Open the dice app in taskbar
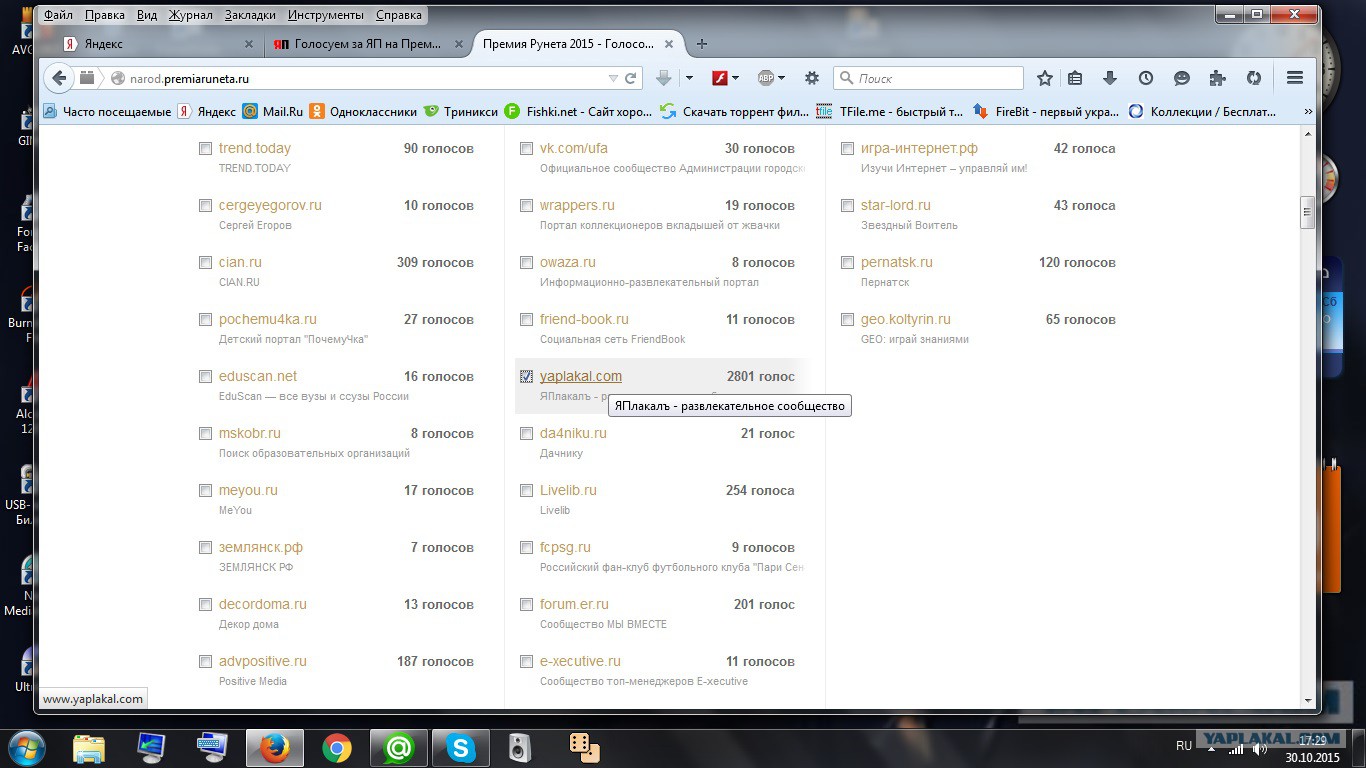The image size is (1366, 768). 584,748
